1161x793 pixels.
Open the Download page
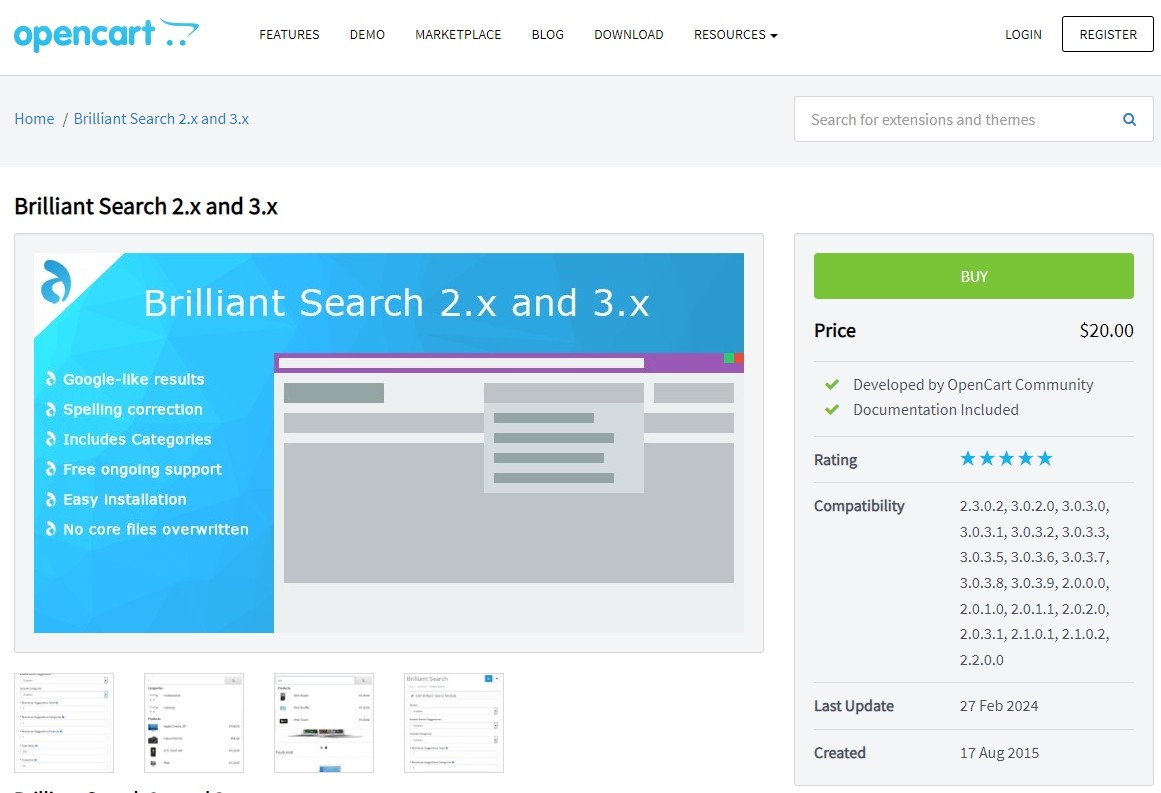tap(629, 35)
